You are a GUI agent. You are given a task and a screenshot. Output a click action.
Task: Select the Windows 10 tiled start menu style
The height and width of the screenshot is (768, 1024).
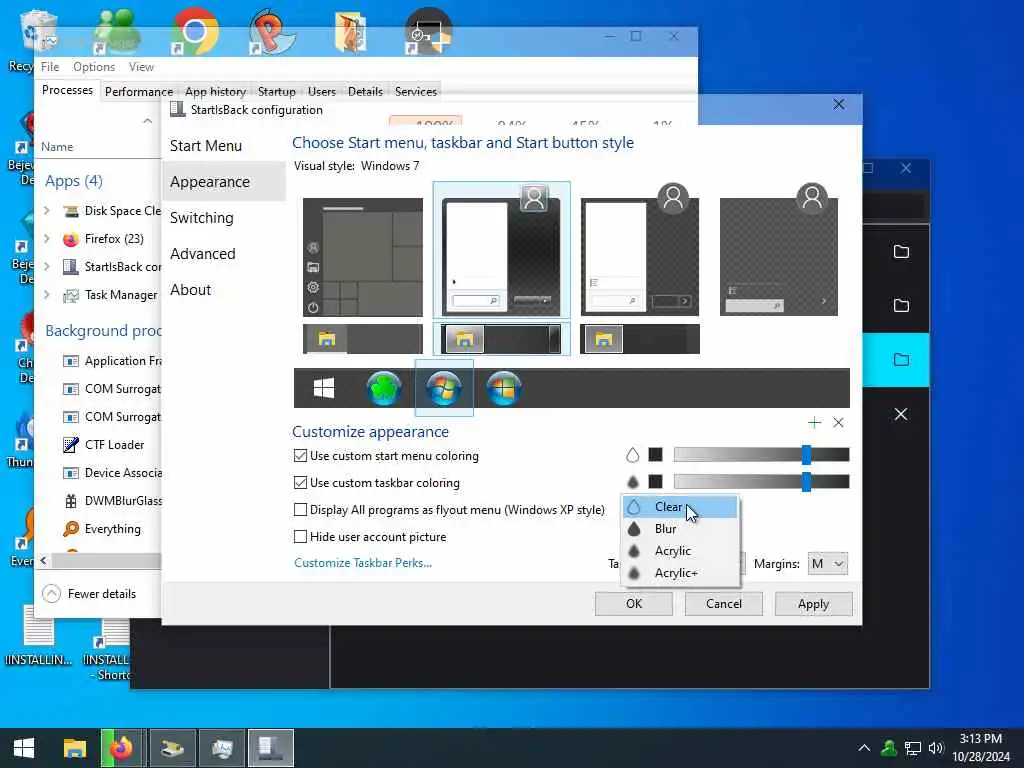363,257
